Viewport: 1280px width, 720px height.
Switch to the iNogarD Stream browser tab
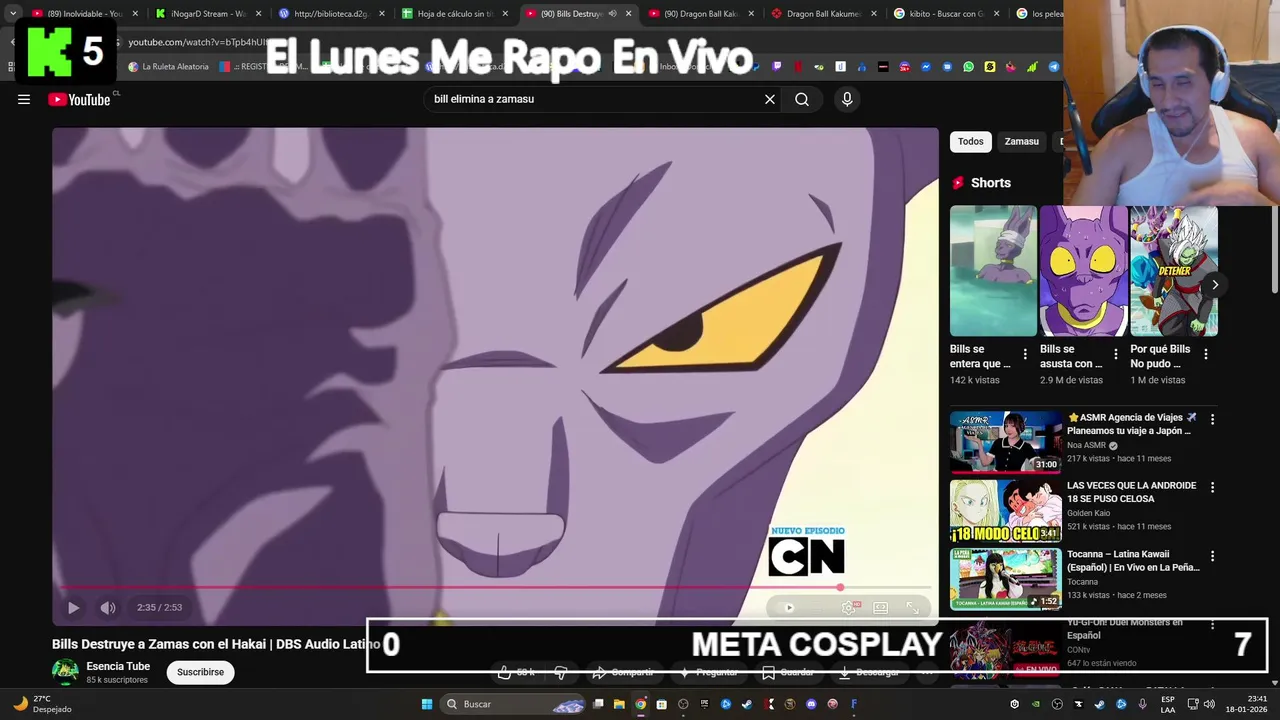tap(207, 14)
